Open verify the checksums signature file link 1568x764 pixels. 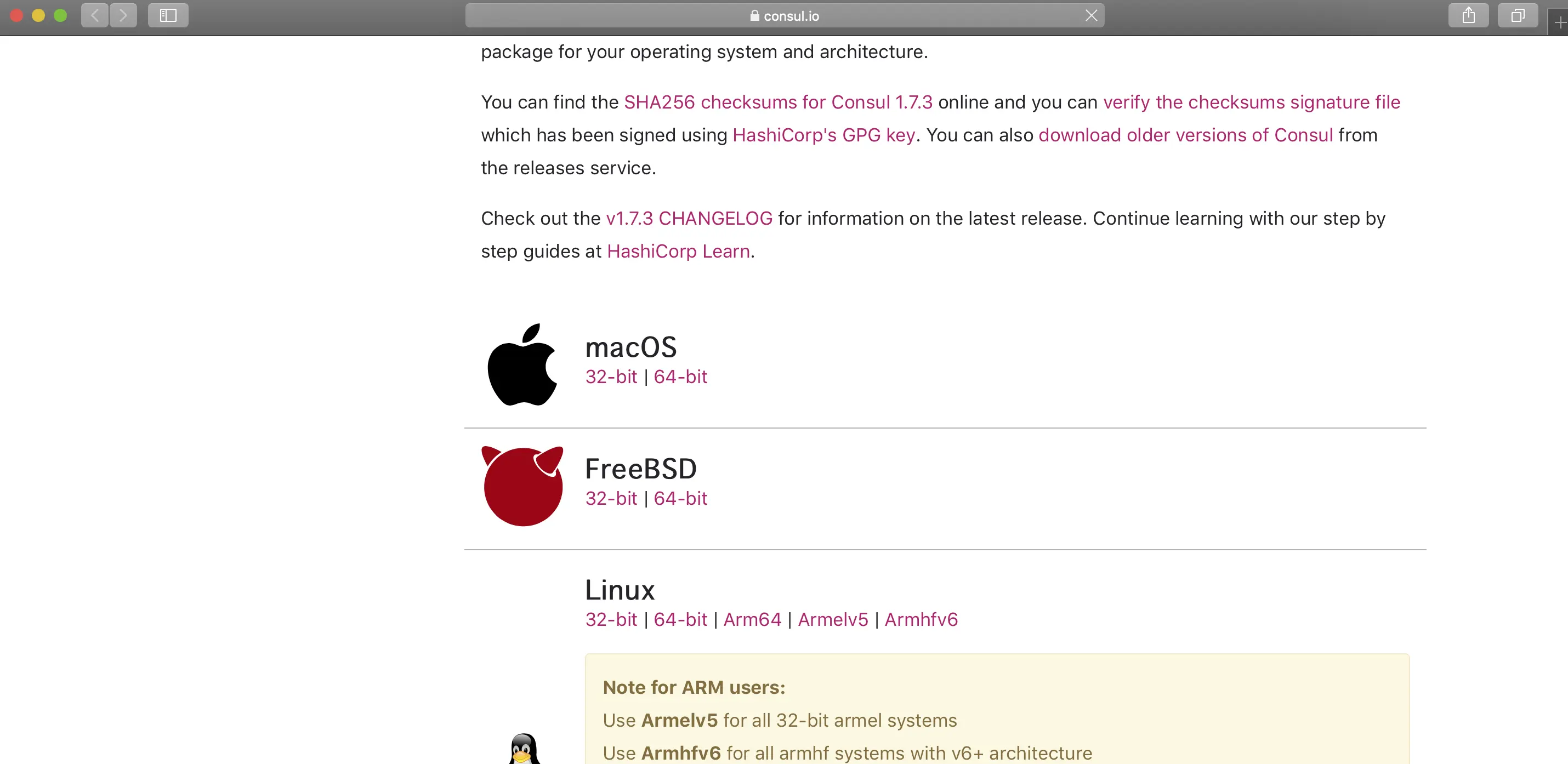(1252, 102)
